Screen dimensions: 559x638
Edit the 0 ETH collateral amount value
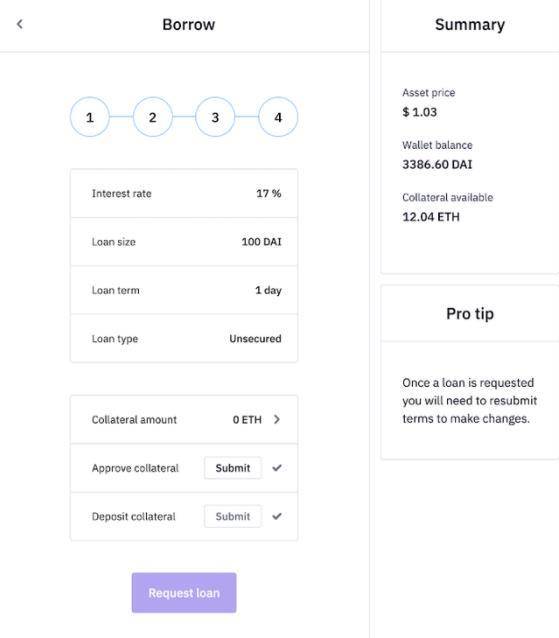tap(247, 420)
